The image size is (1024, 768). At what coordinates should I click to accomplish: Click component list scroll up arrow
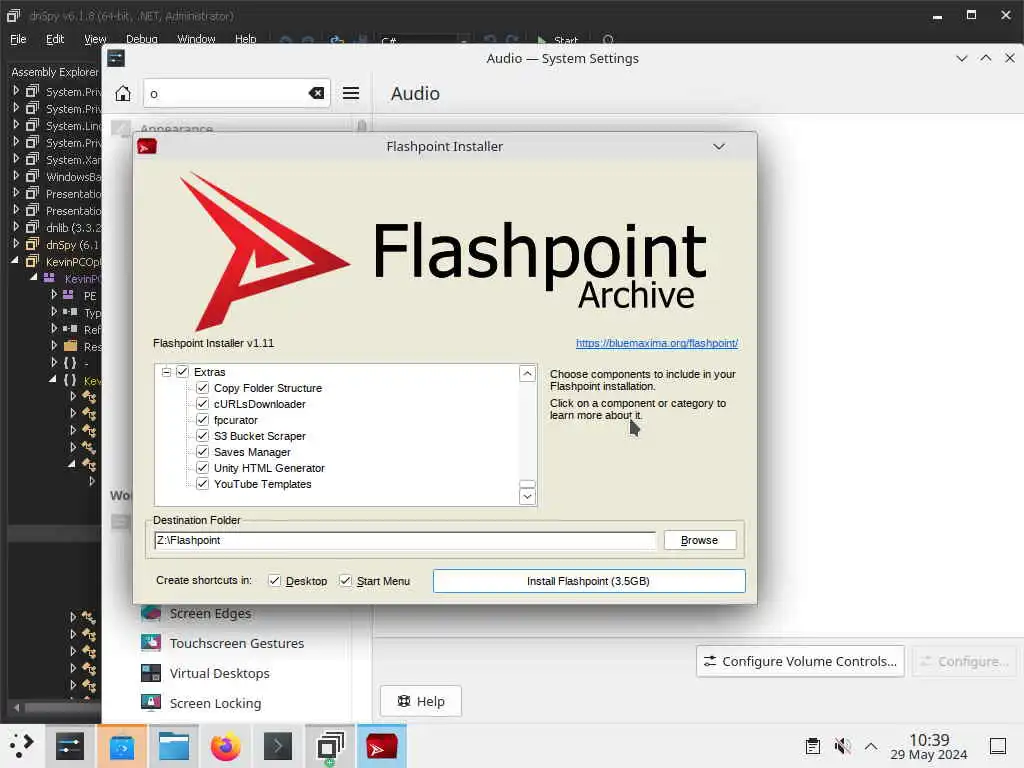(x=527, y=374)
